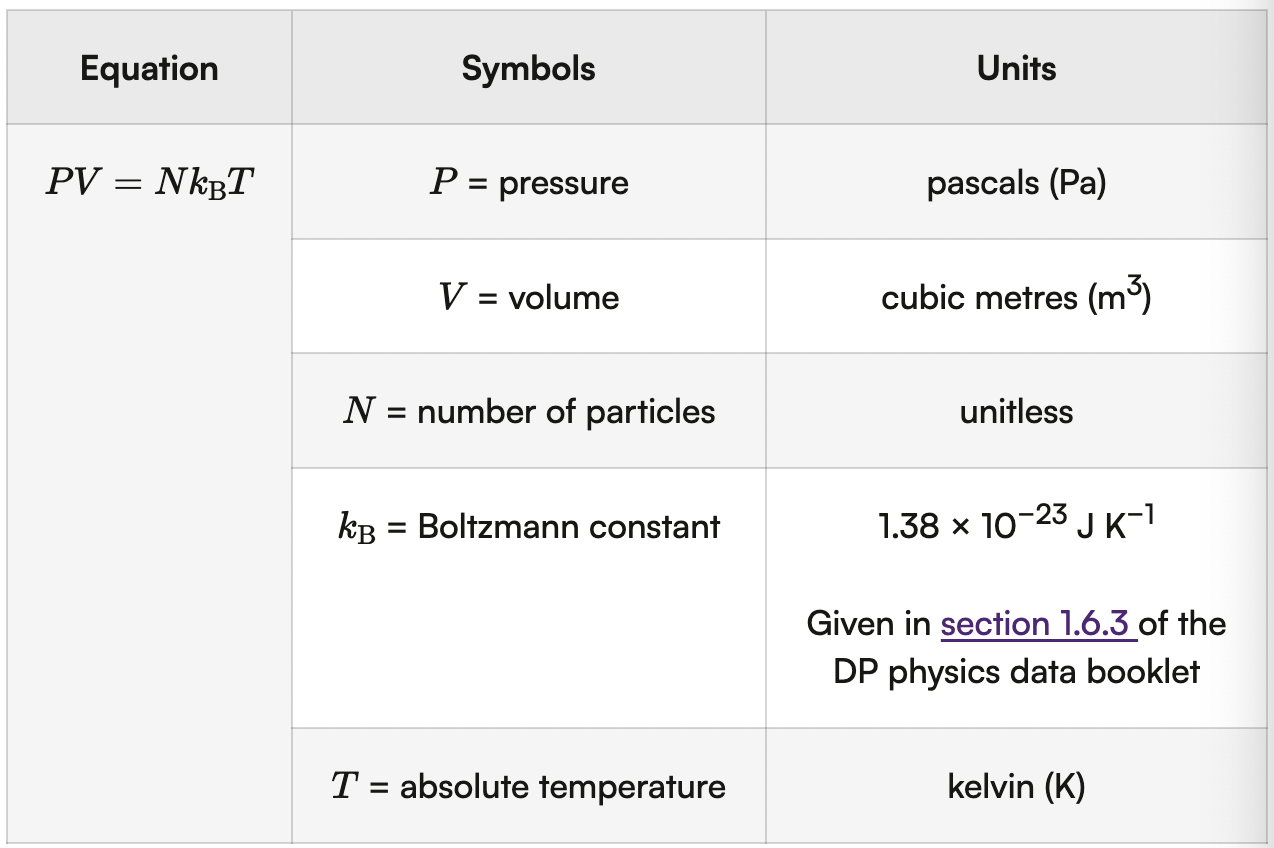The height and width of the screenshot is (848, 1274).
Task: Click the italic P symbol before pressure
Action: 442,184
